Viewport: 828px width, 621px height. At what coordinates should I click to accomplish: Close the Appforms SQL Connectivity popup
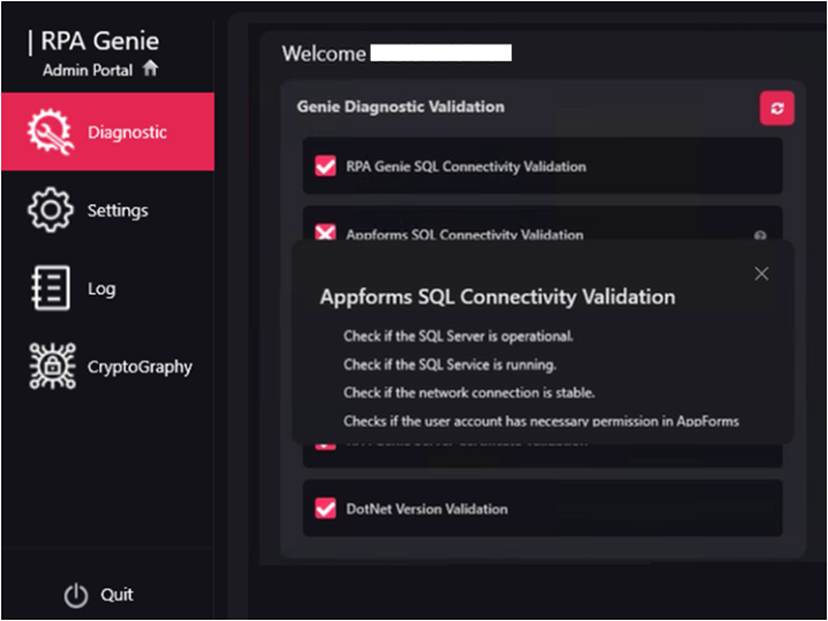[x=761, y=274]
